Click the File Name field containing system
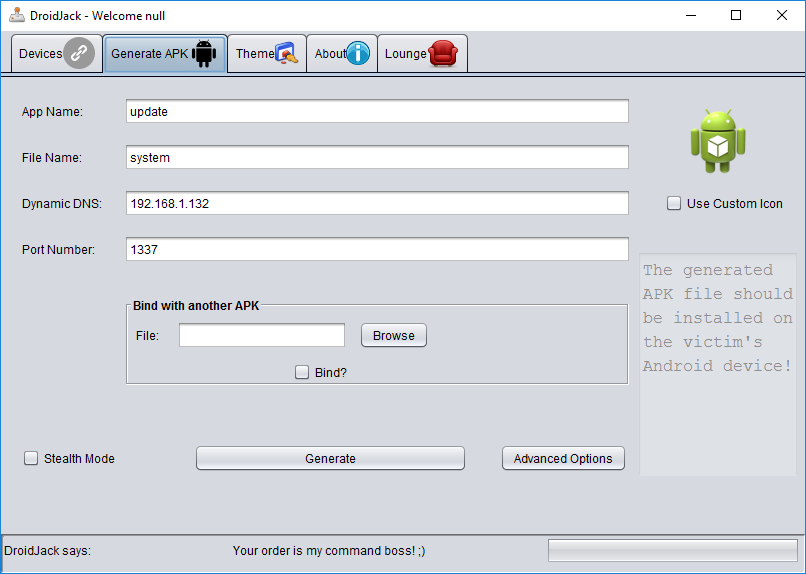 click(x=377, y=157)
